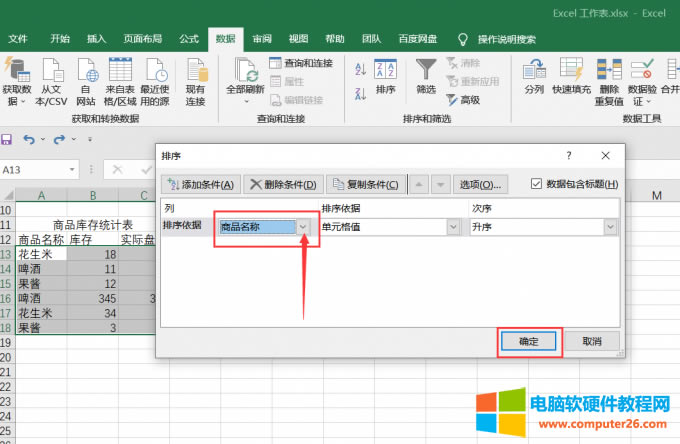Toggle the 数据包含标题 checkbox

537,184
